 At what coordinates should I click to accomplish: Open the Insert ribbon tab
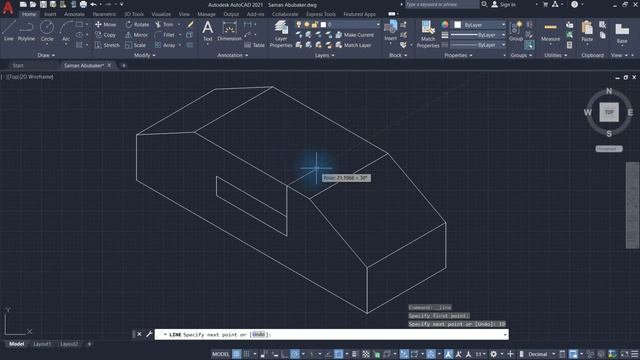(50, 14)
